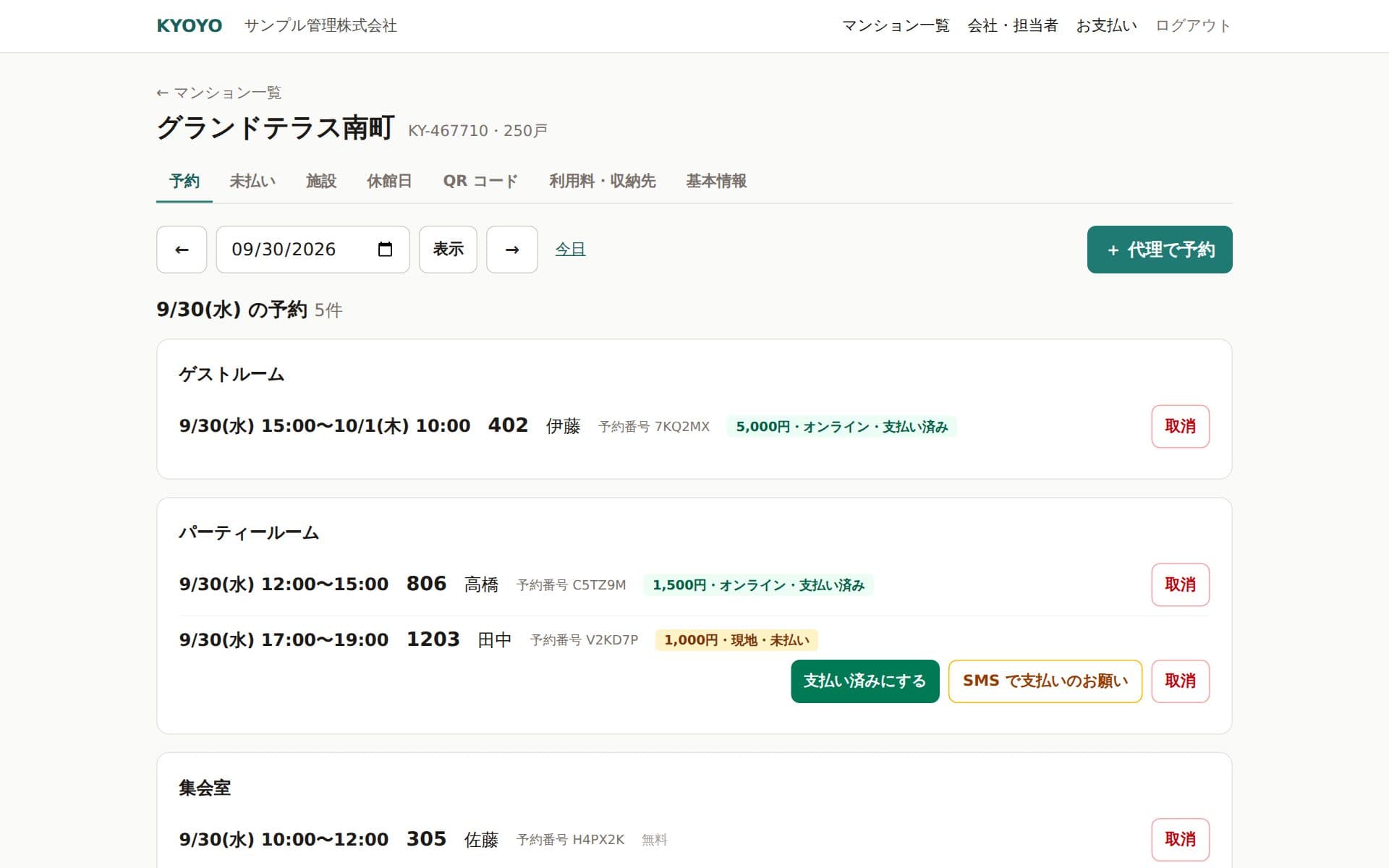The height and width of the screenshot is (868, 1389).
Task: Click the previous day arrow button
Action: coord(182,250)
